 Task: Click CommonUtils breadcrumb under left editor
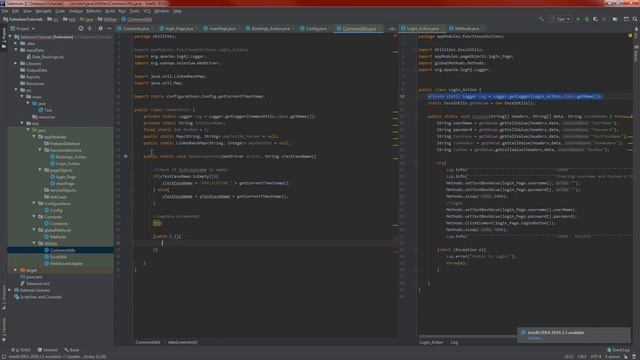tap(148, 342)
